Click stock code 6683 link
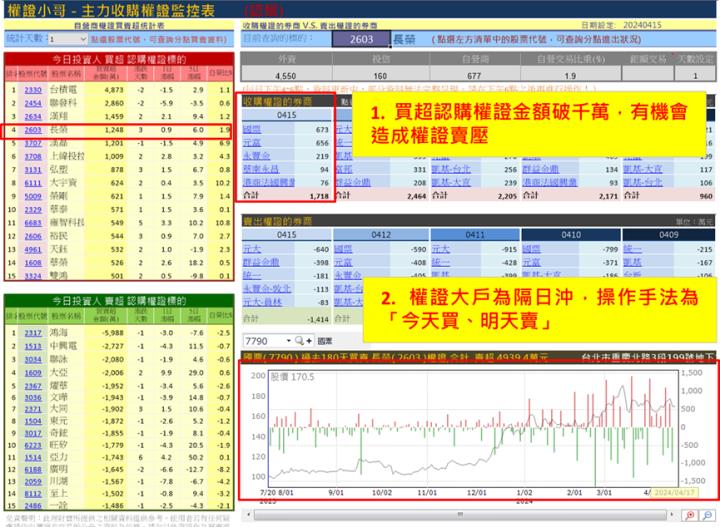 [33, 223]
